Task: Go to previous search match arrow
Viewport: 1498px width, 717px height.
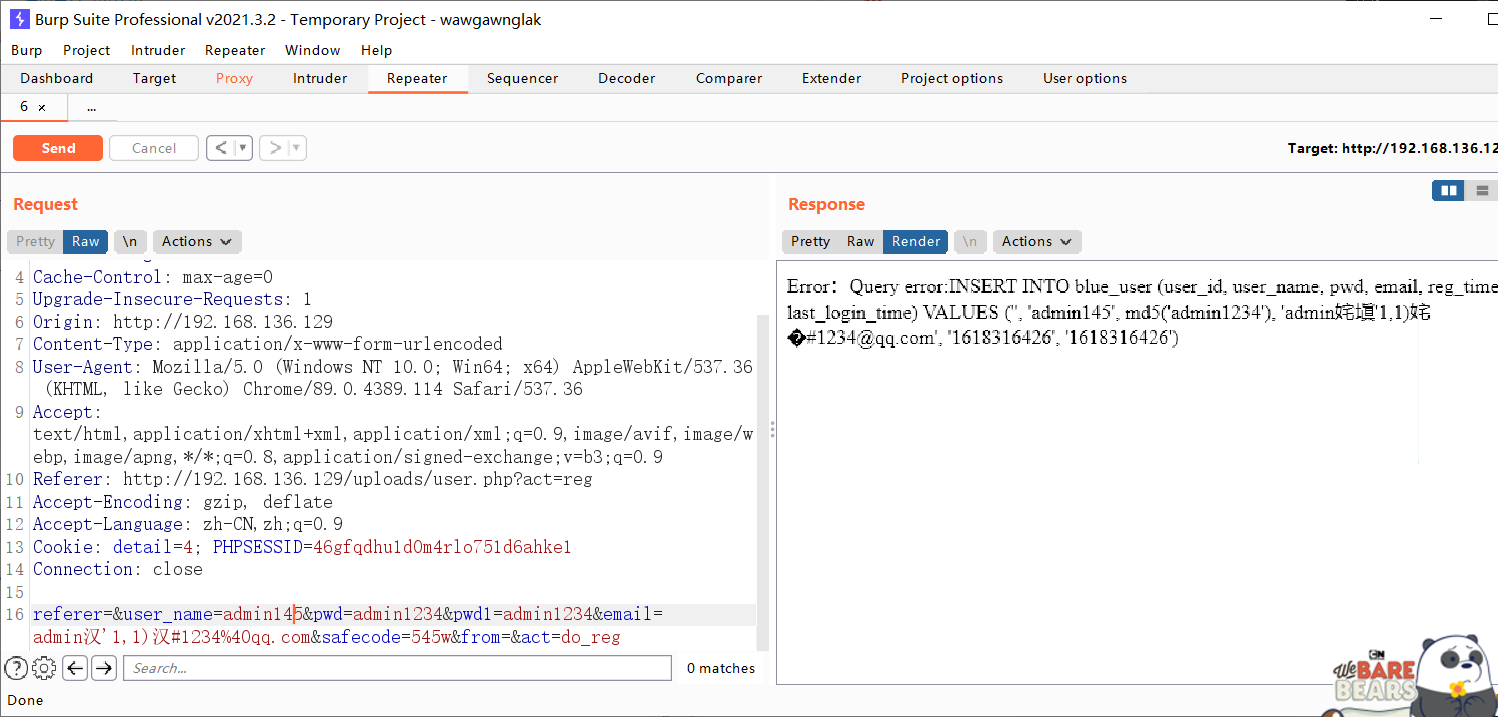Action: (x=75, y=668)
